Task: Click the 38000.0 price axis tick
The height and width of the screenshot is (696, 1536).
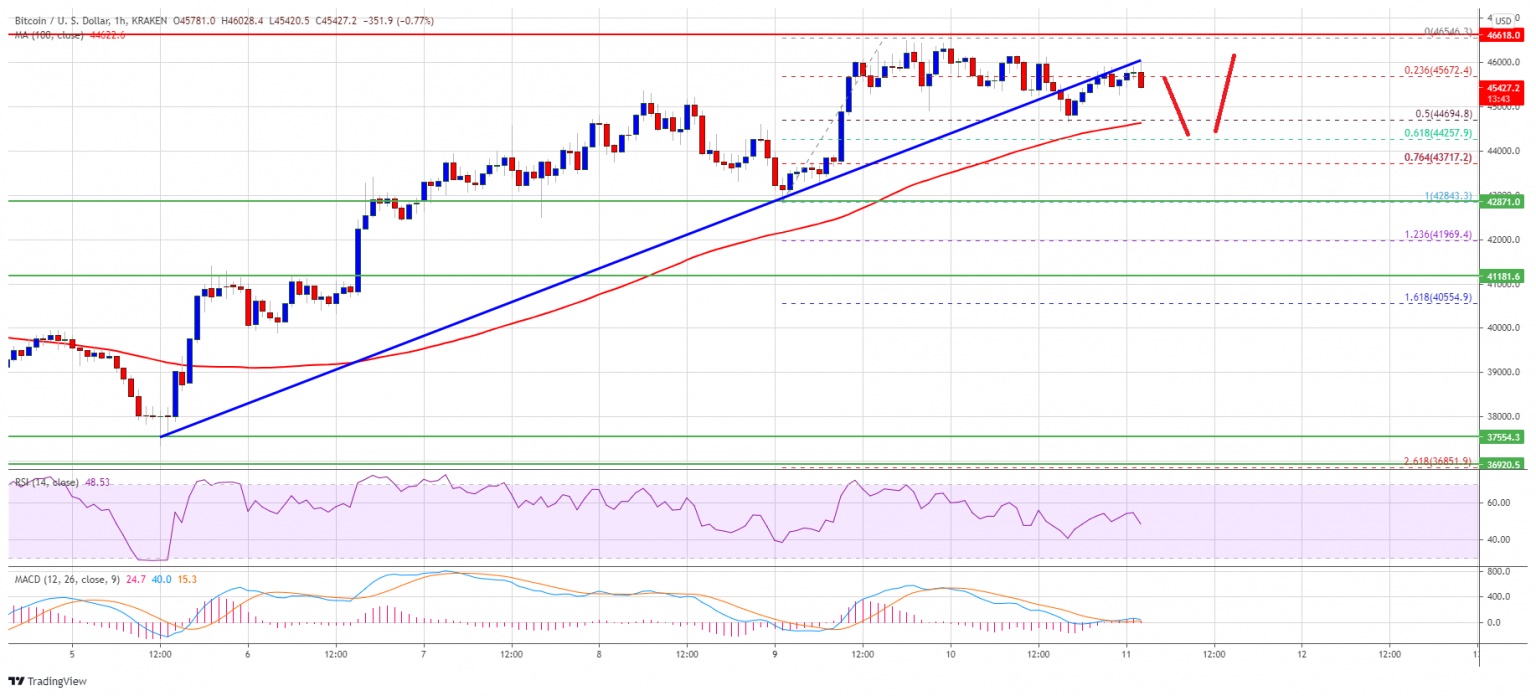Action: pyautogui.click(x=1505, y=417)
